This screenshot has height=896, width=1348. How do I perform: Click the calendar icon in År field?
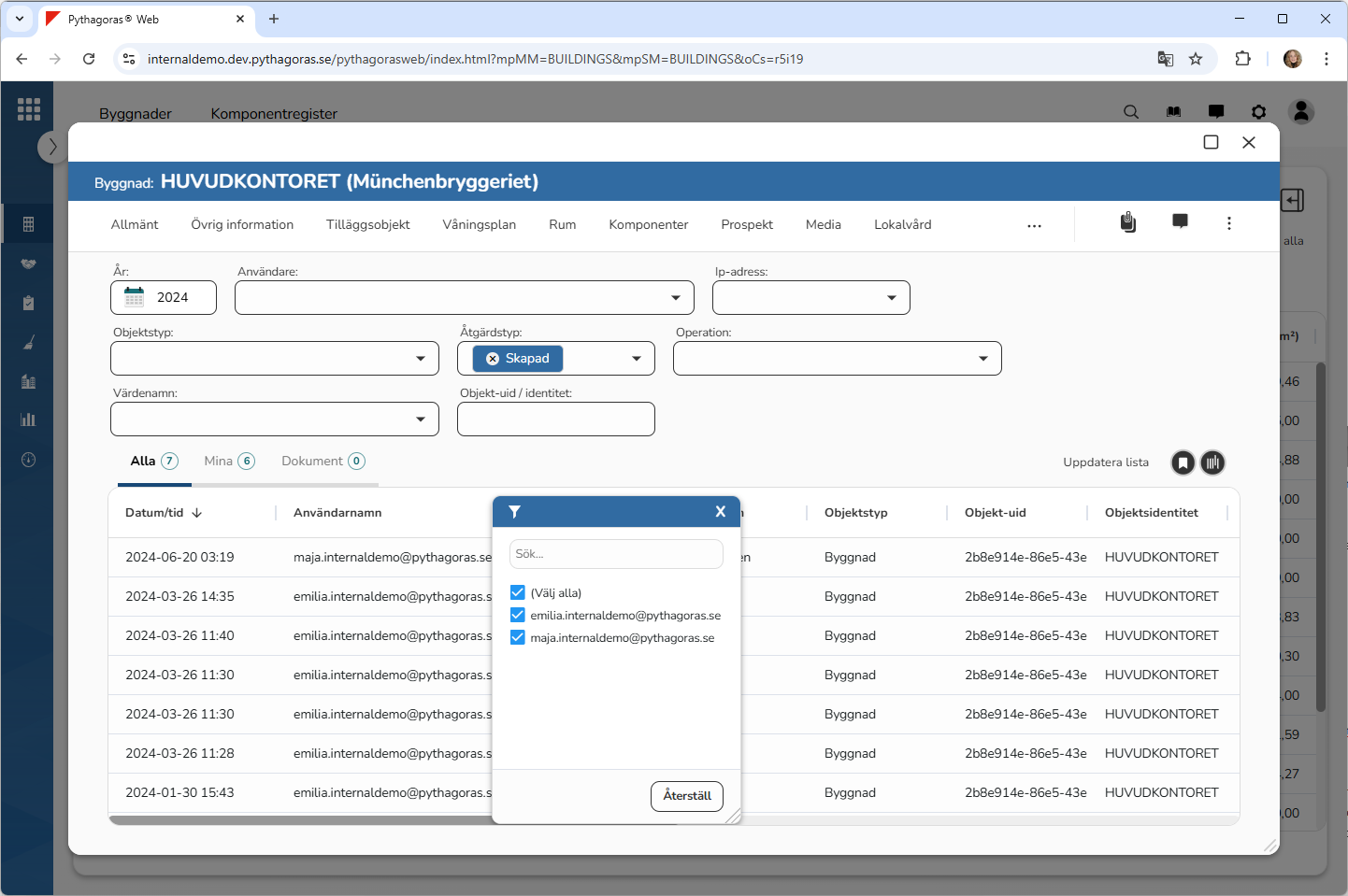pos(135,297)
